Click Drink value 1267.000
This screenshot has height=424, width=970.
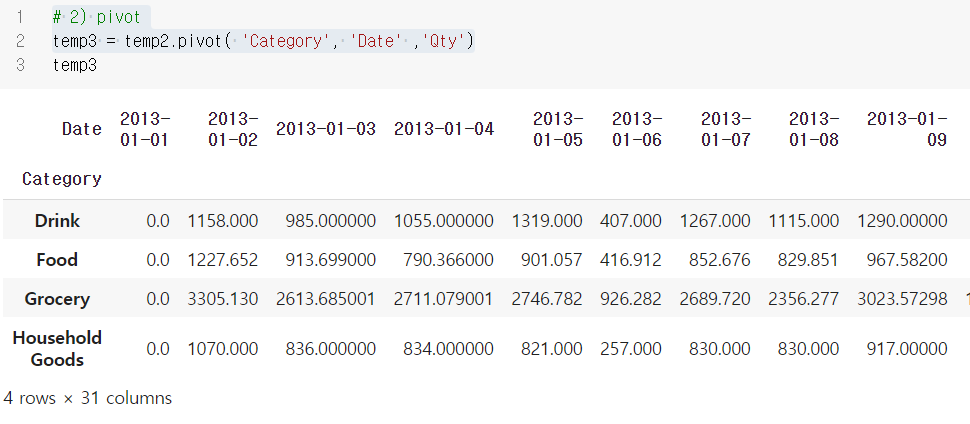(715, 221)
